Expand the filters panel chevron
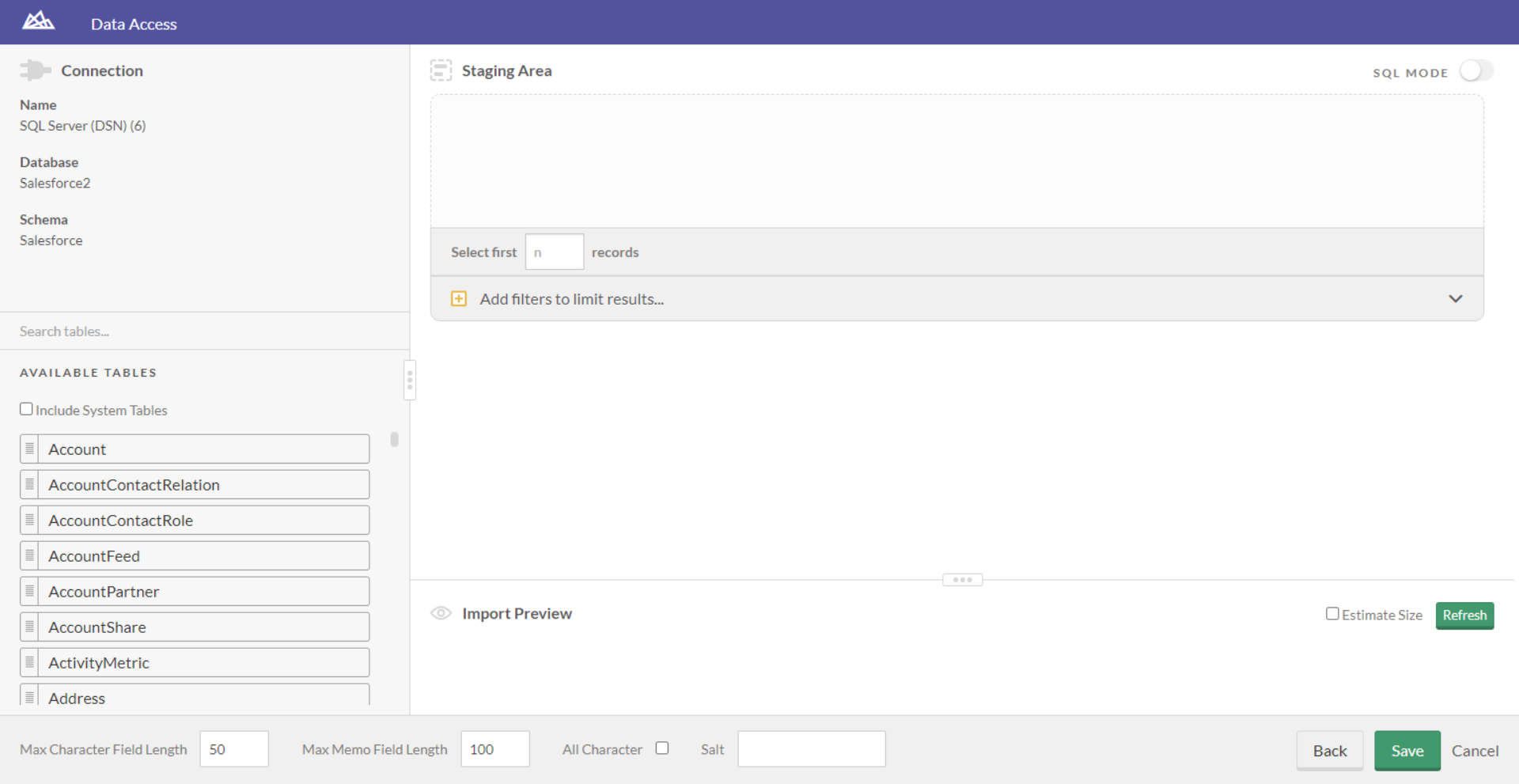1519x784 pixels. pyautogui.click(x=1455, y=298)
